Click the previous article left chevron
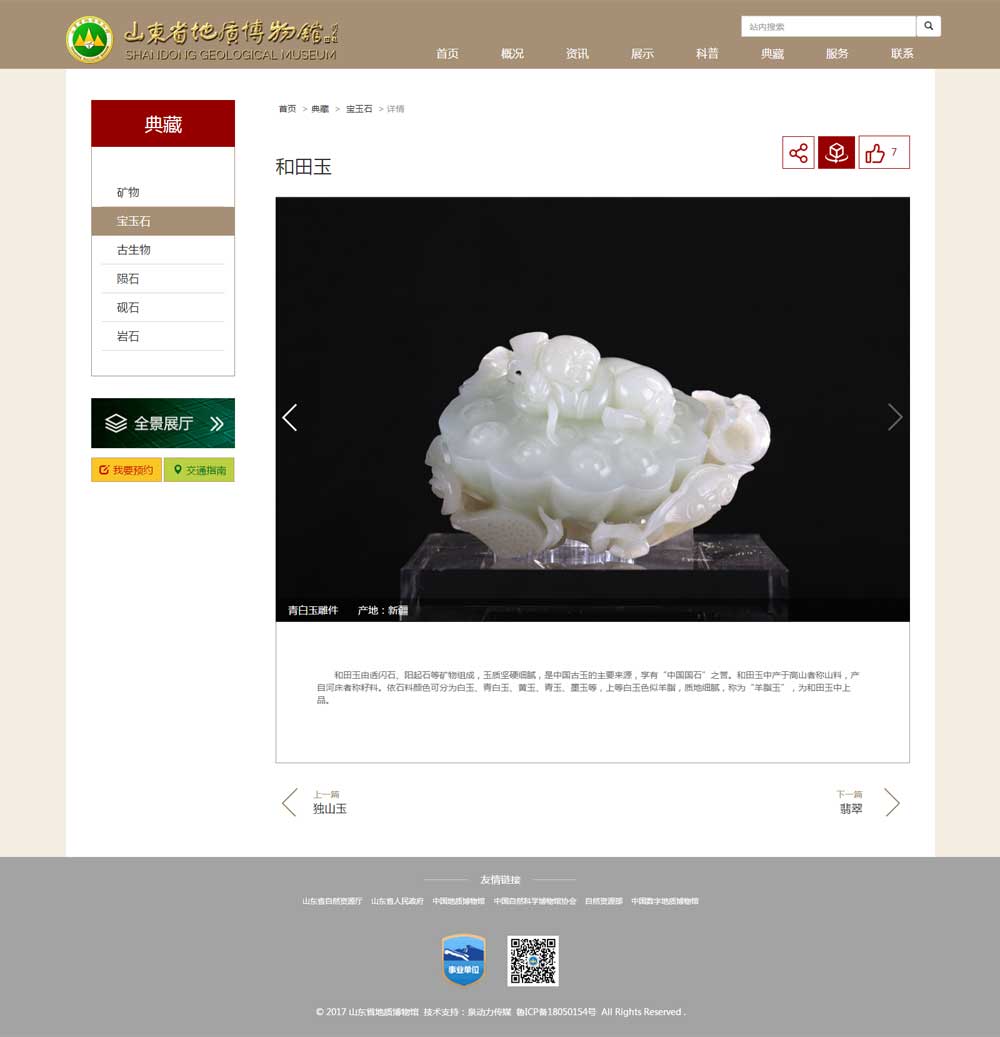The height and width of the screenshot is (1037, 1000). 290,802
